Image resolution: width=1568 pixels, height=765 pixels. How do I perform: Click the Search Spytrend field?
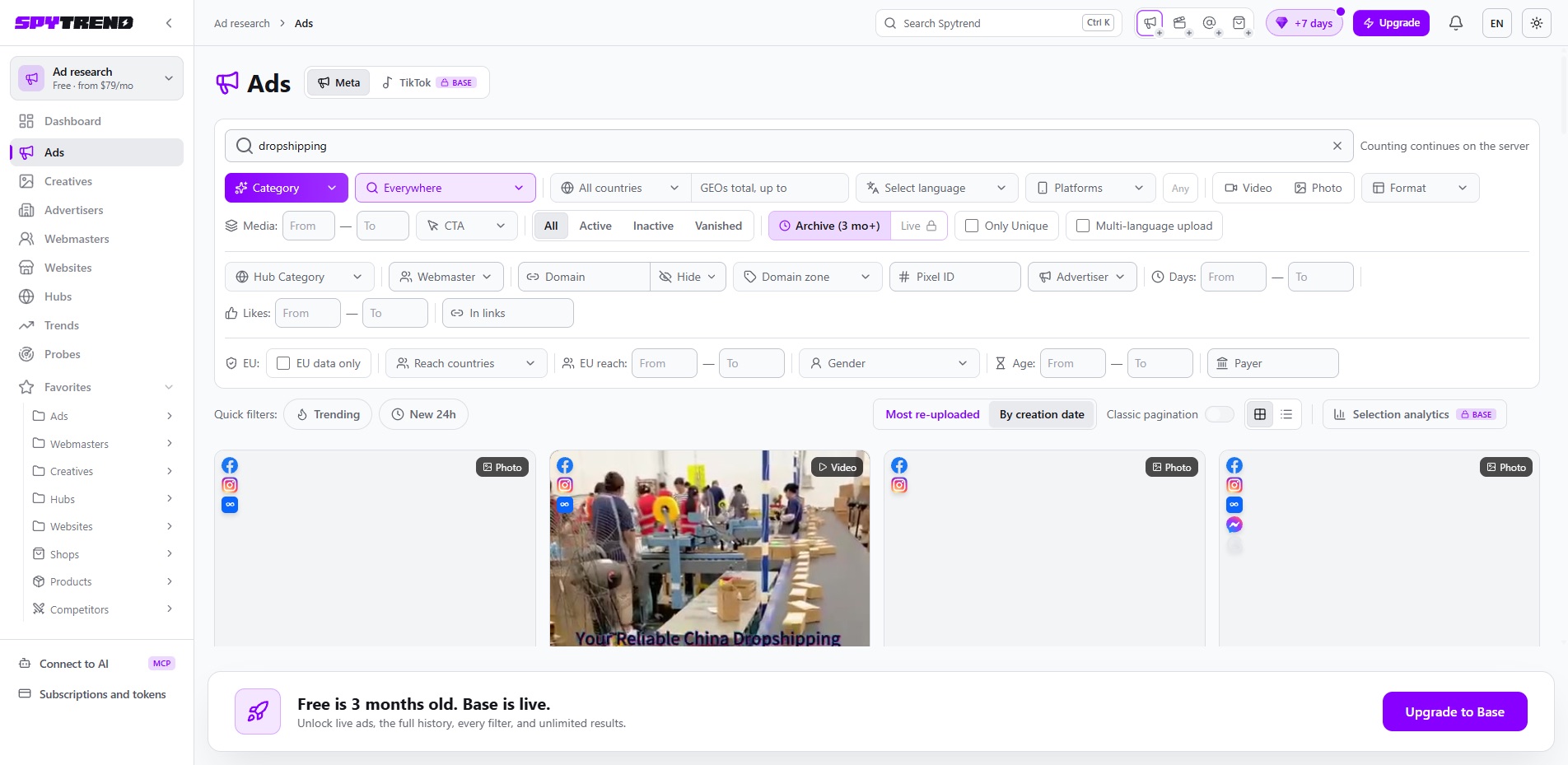[x=998, y=23]
